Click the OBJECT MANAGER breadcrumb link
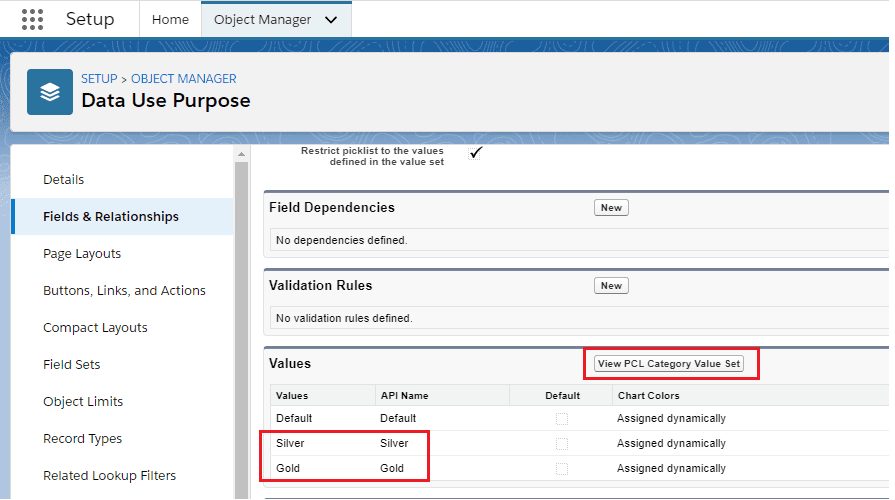 [x=184, y=79]
